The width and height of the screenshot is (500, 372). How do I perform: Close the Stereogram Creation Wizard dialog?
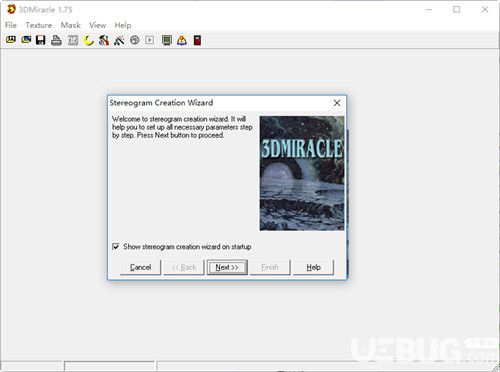[x=337, y=103]
